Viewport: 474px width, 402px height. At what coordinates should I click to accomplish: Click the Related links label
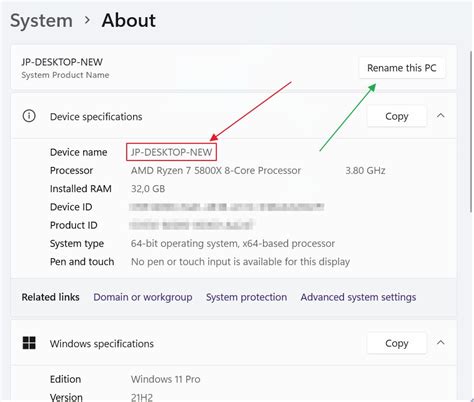[x=50, y=297]
